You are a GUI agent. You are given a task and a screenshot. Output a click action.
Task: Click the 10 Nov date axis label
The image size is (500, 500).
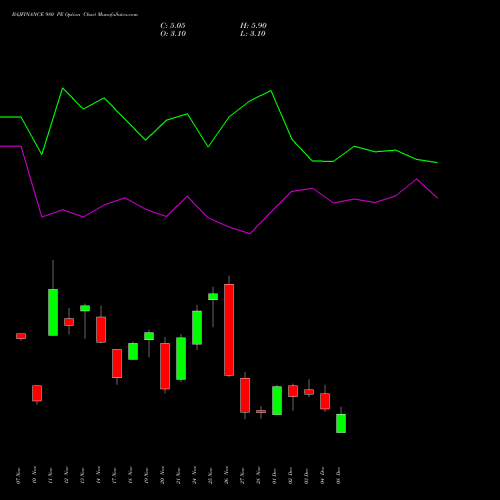pos(34,475)
